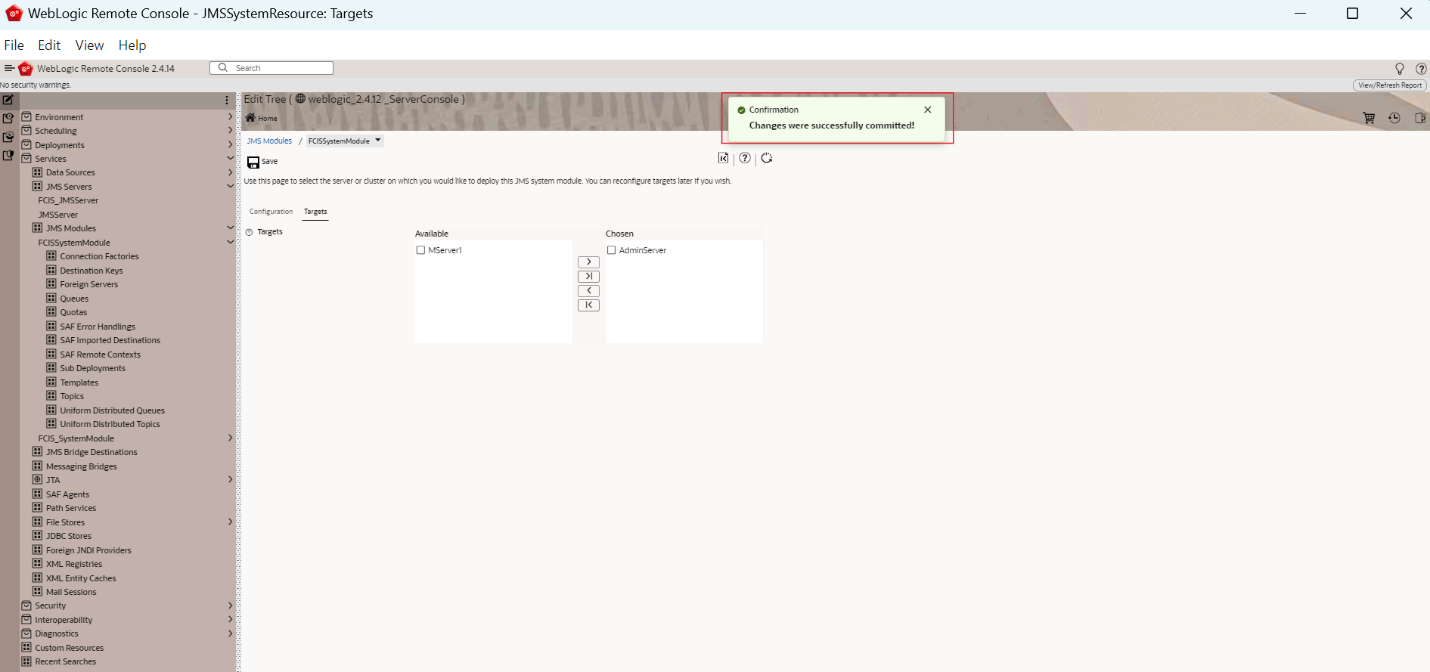1430x672 pixels.
Task: Click the landing page arrow icon in page toolbar
Action: (x=723, y=158)
